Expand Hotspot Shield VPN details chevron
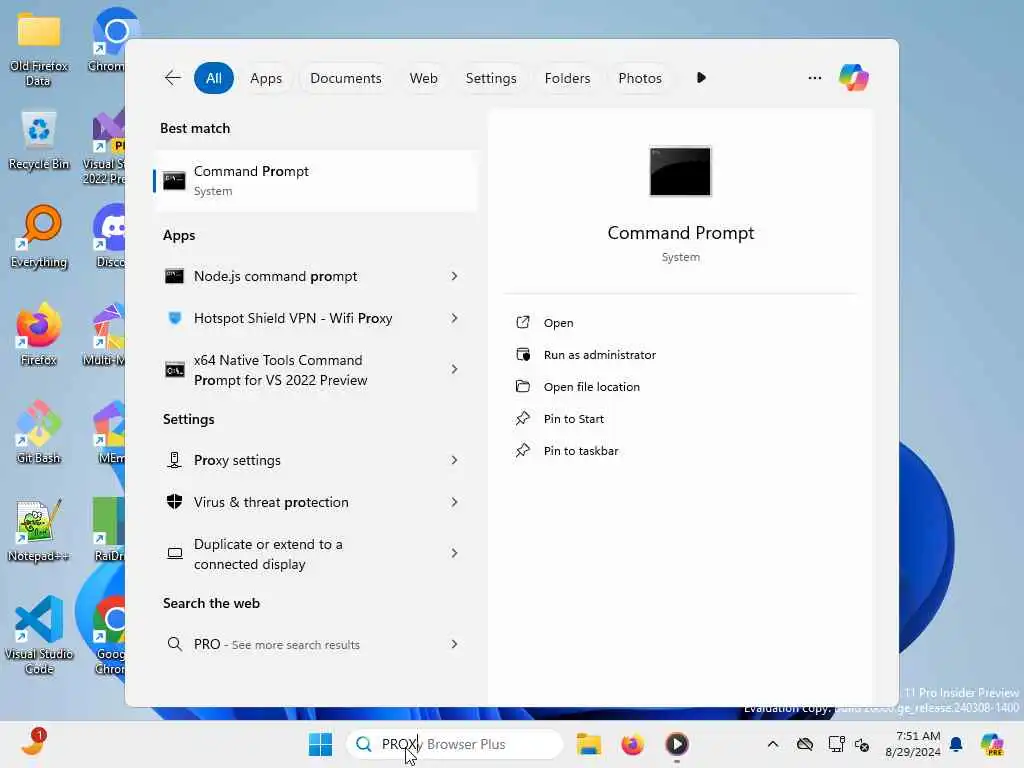The width and height of the screenshot is (1024, 768). [455, 318]
